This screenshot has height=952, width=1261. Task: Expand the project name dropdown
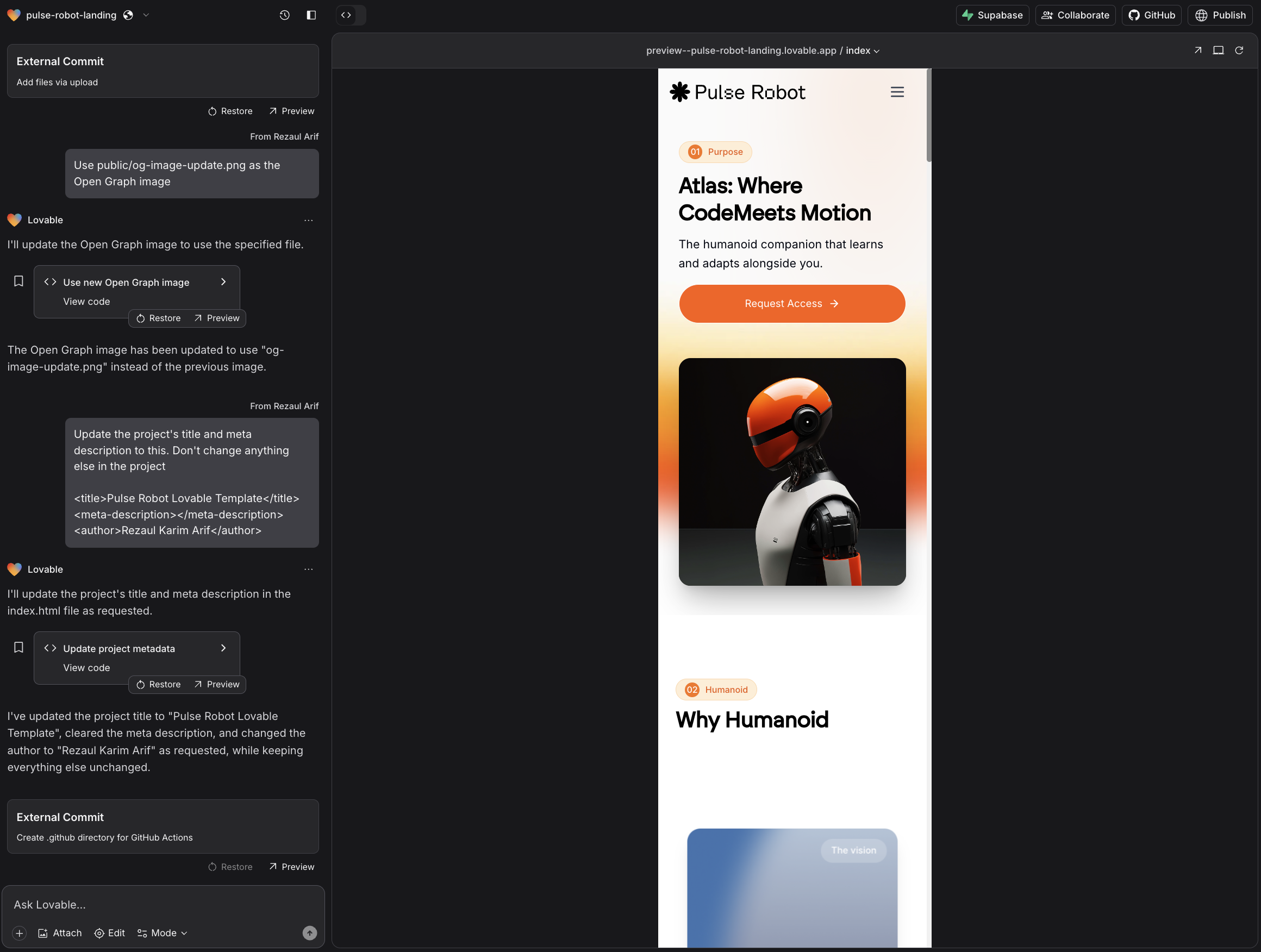click(147, 15)
